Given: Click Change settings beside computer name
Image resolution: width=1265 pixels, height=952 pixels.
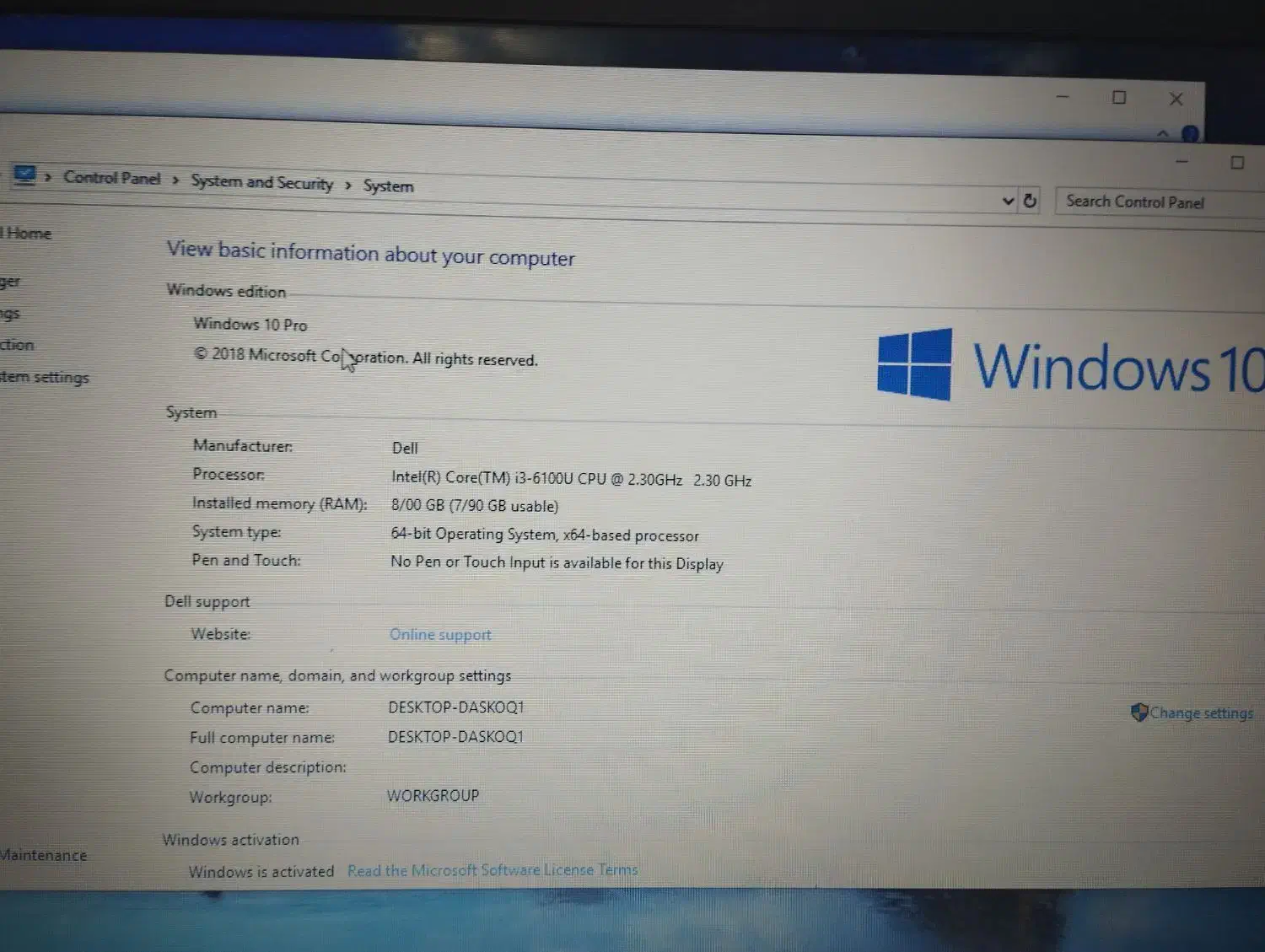Looking at the screenshot, I should [1200, 713].
